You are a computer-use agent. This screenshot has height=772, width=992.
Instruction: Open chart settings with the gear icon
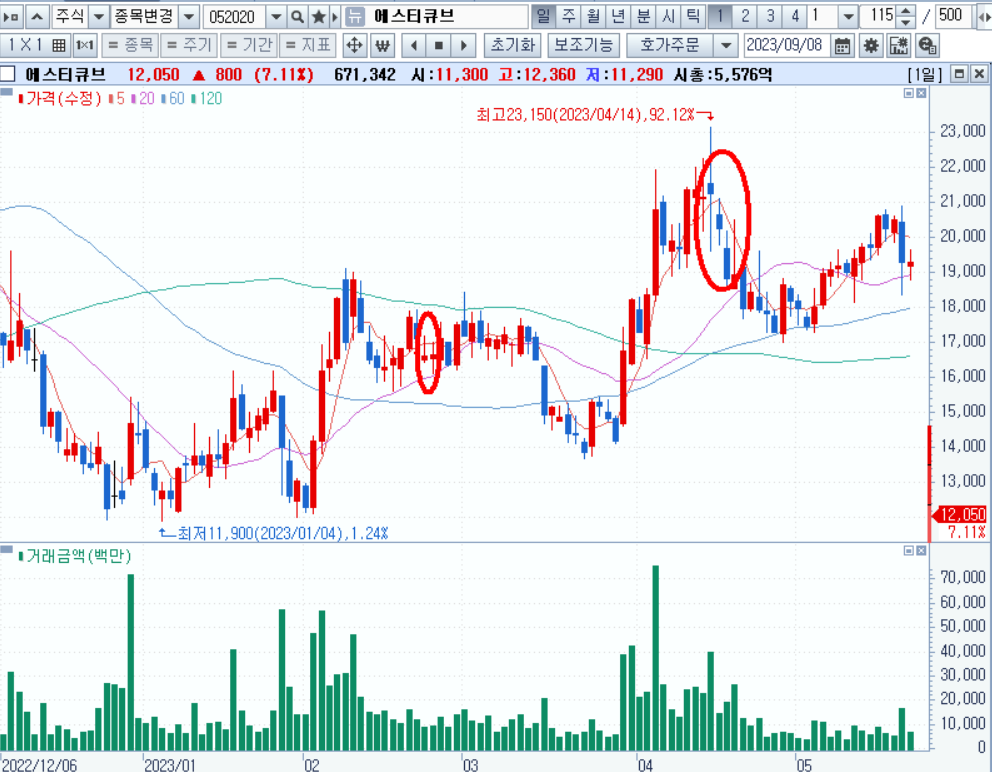[871, 46]
